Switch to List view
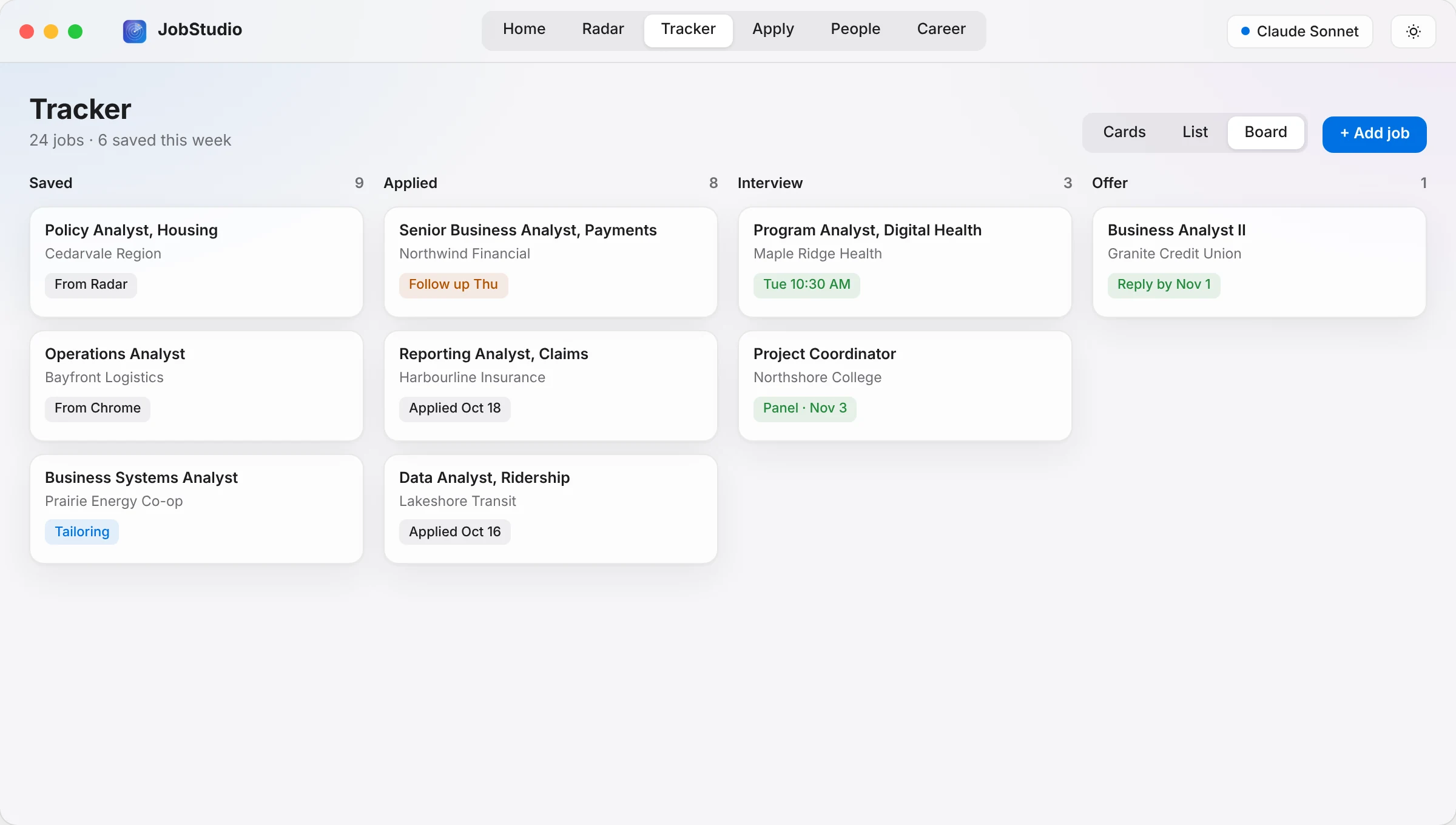1456x825 pixels. [1195, 132]
